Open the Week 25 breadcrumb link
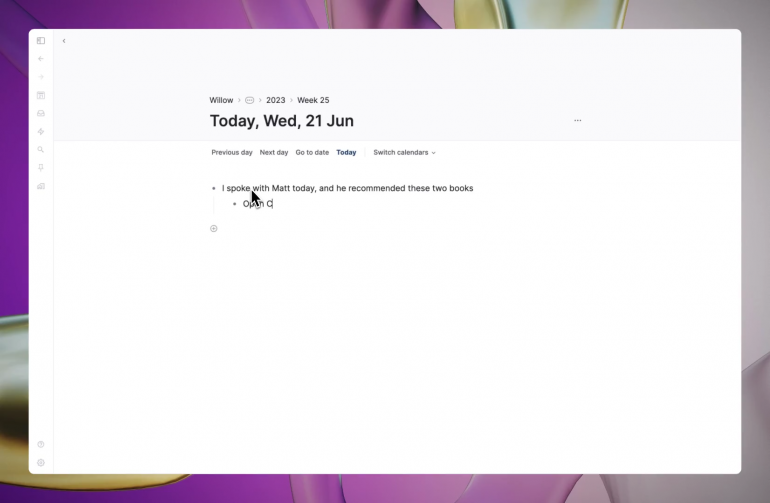Image resolution: width=770 pixels, height=503 pixels. tap(313, 100)
